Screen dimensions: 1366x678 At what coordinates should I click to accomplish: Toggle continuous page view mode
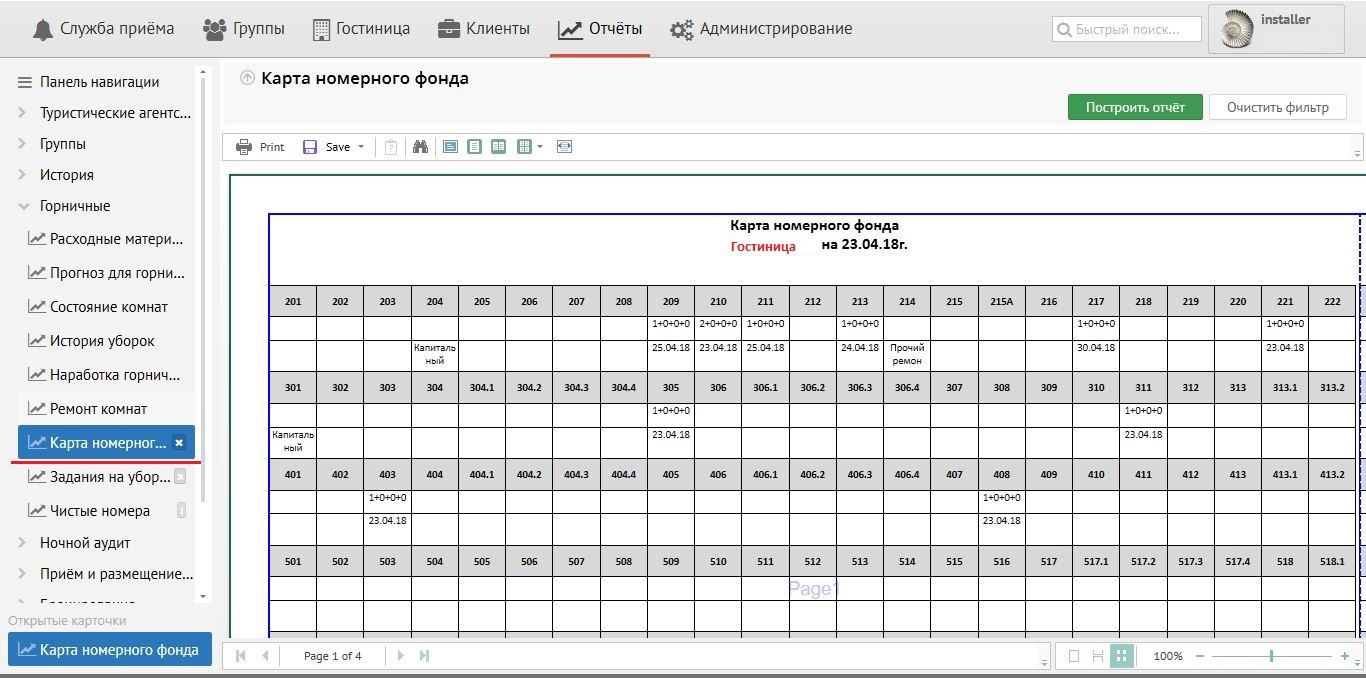[1097, 656]
